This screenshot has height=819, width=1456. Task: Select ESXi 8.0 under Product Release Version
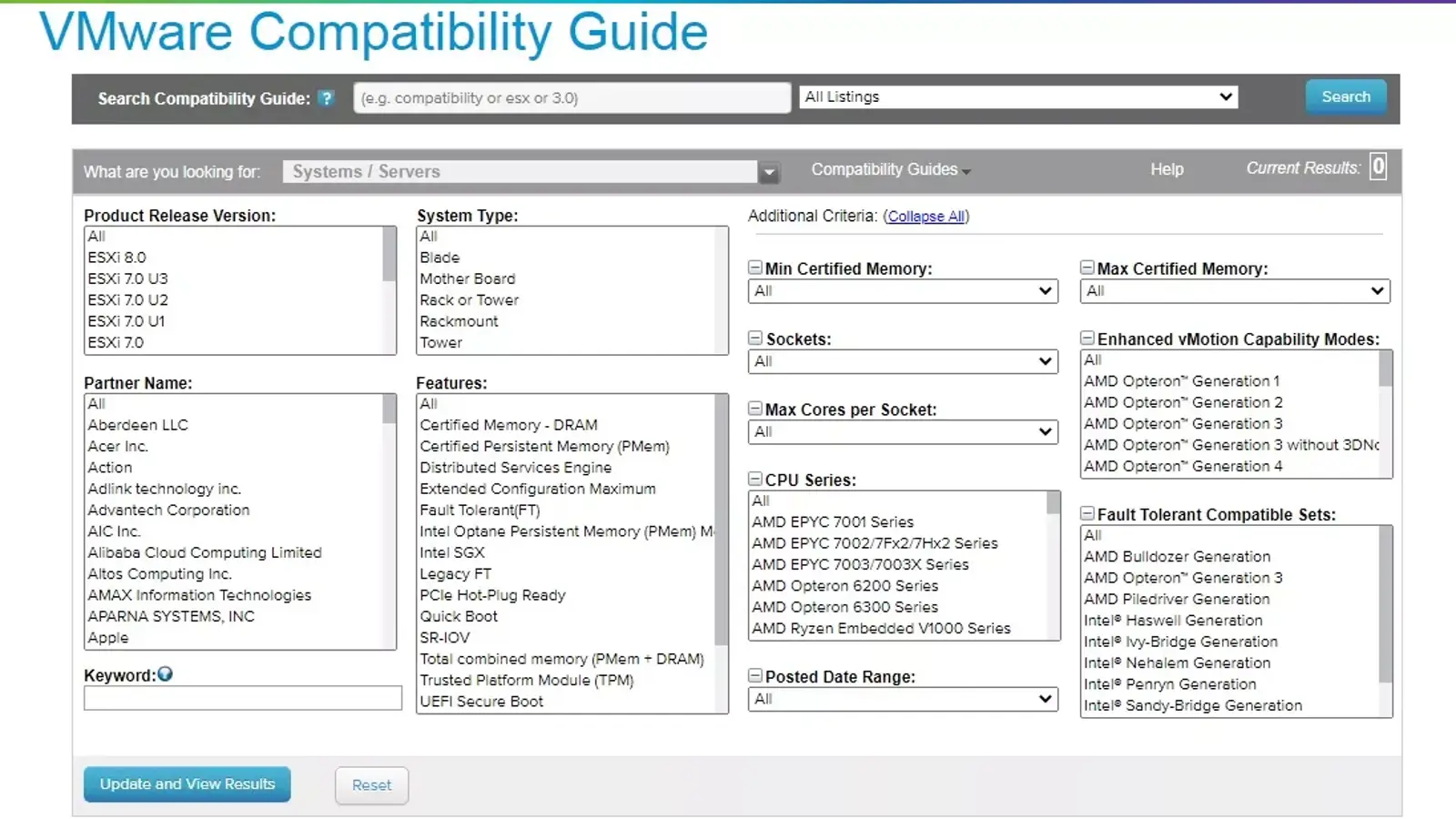click(x=116, y=257)
